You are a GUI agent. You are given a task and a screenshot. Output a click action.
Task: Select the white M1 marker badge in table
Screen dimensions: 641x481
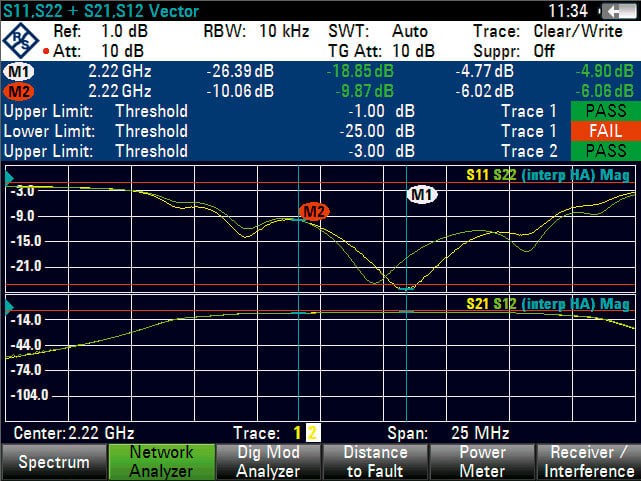point(19,72)
